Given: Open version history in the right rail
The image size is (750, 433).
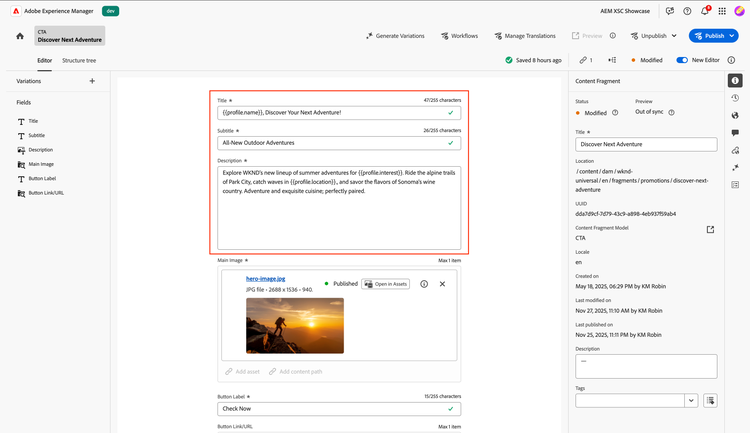Looking at the screenshot, I should tap(735, 98).
